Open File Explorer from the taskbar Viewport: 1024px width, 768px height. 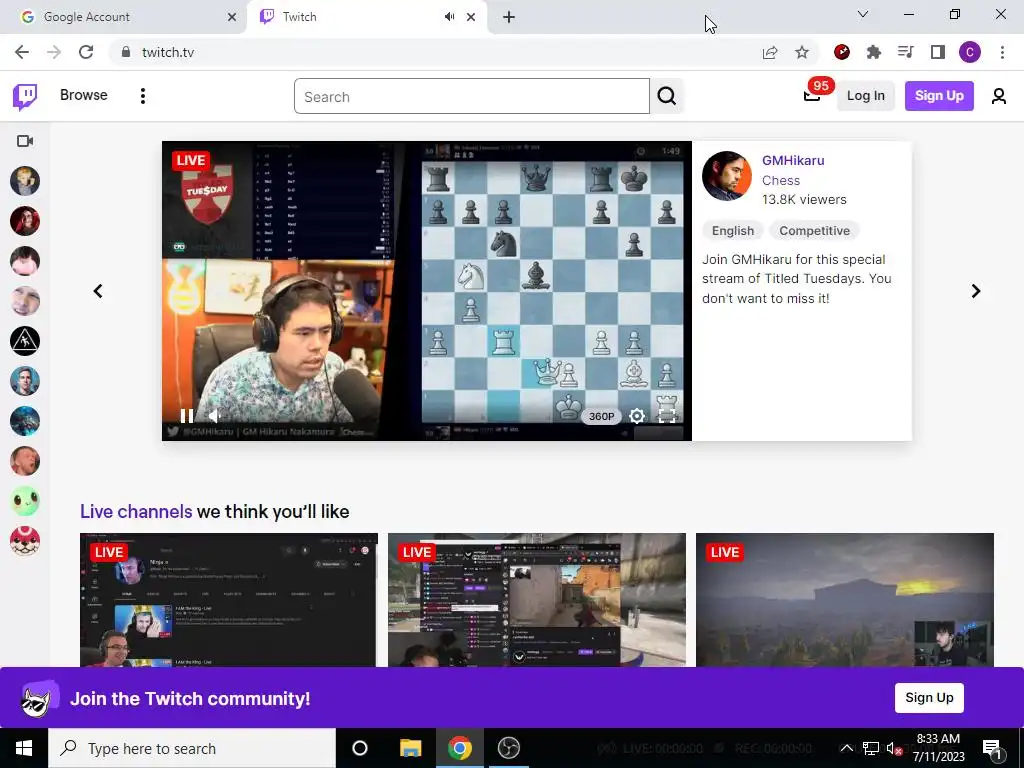[x=411, y=748]
